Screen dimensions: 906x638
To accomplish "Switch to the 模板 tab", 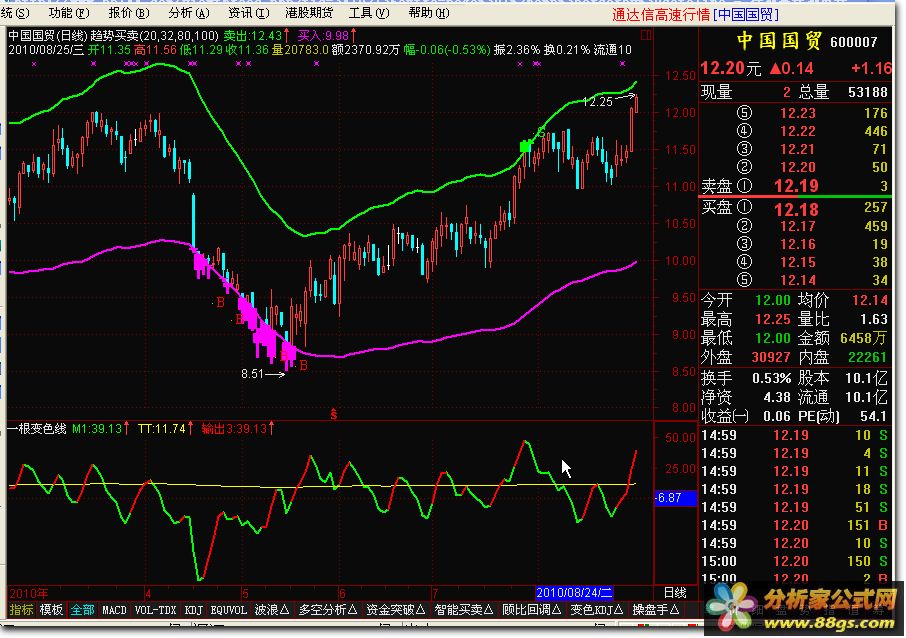I will point(51,610).
